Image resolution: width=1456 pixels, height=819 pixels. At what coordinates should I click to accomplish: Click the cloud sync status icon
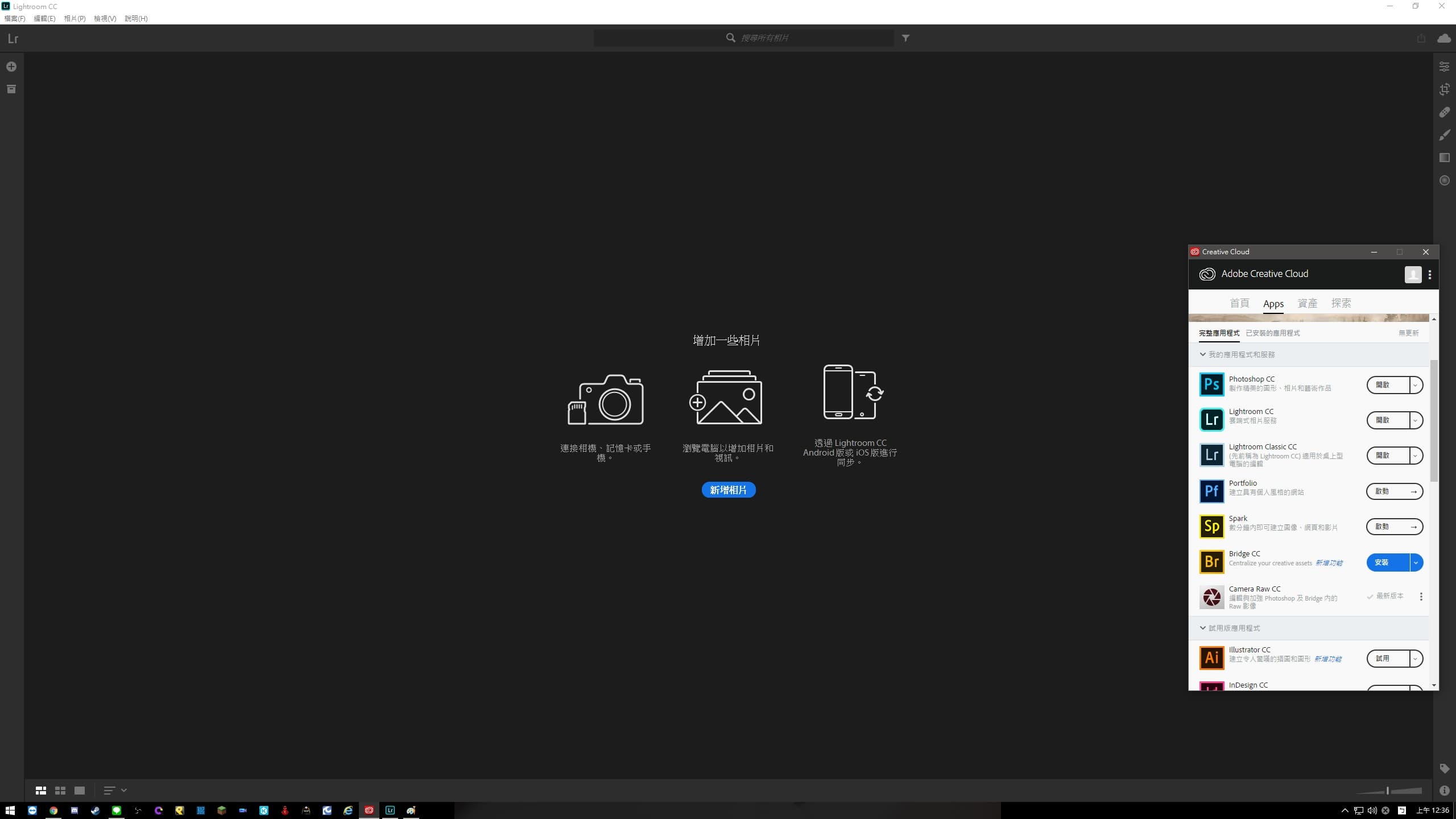click(x=1444, y=38)
